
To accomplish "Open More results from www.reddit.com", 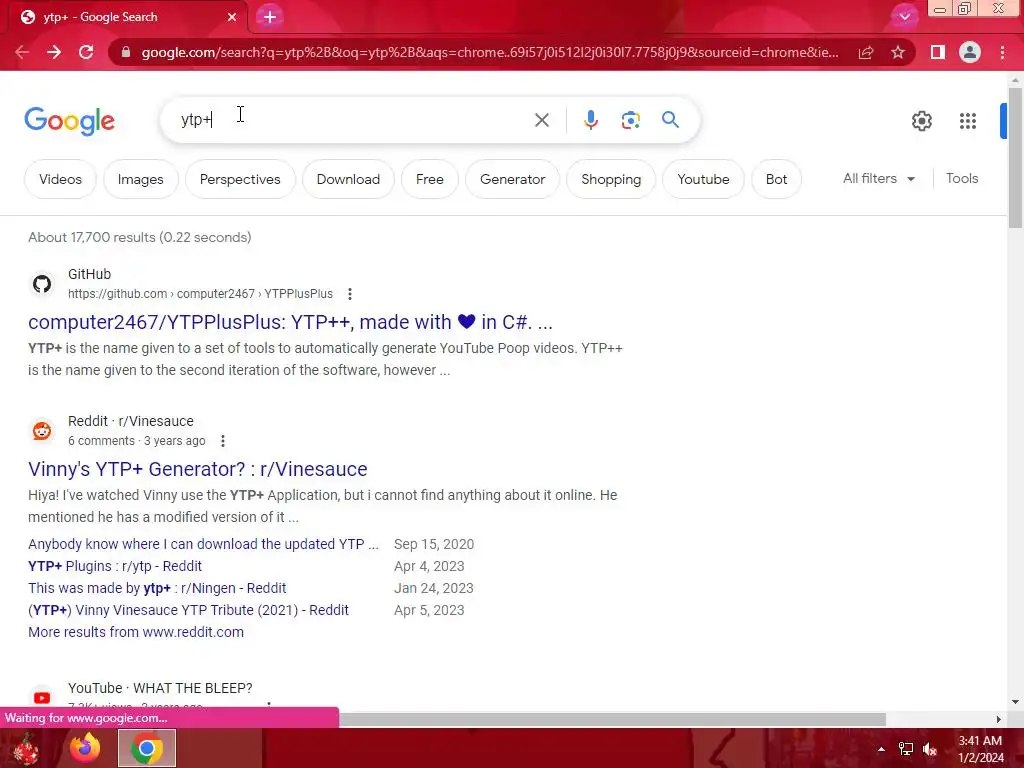I will pos(136,632).
